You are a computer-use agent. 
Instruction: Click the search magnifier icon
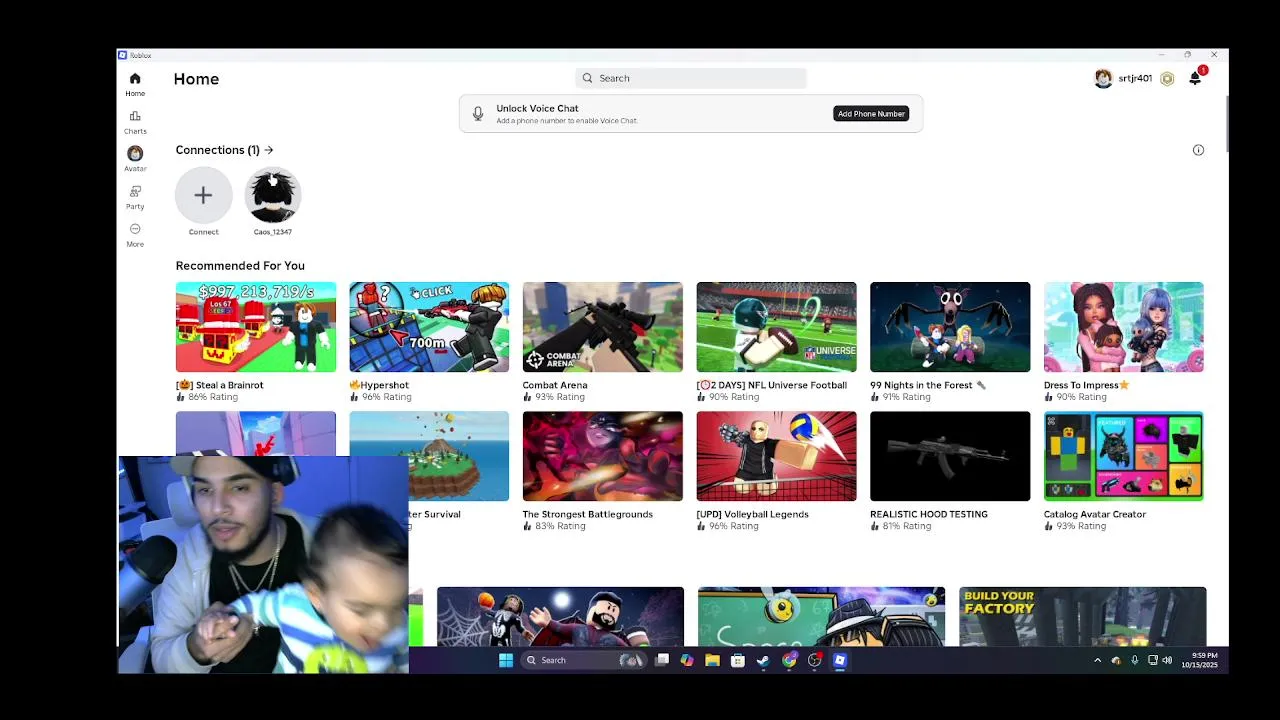coord(588,78)
